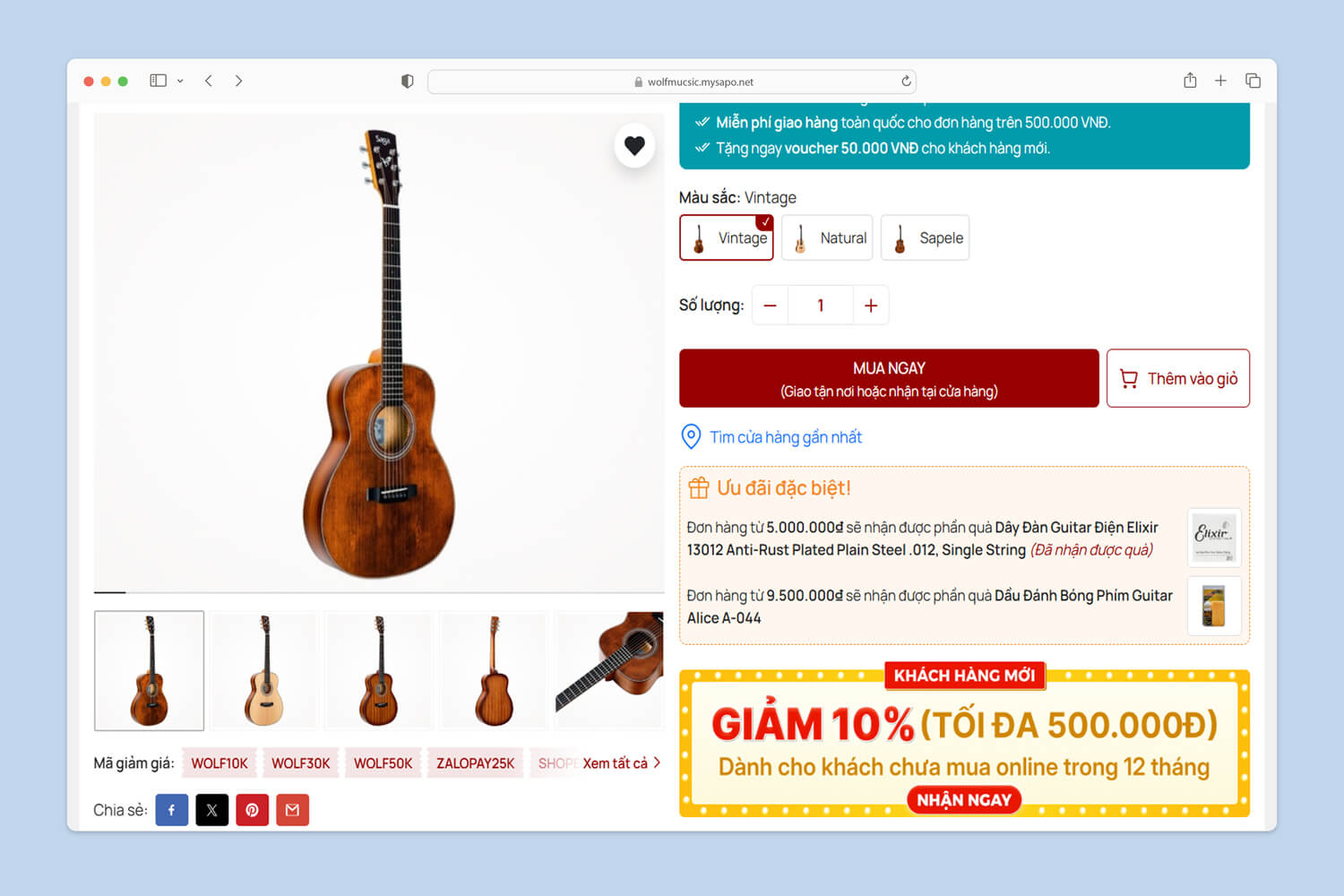
Task: Choose the Sapele color option
Action: pyautogui.click(x=925, y=237)
